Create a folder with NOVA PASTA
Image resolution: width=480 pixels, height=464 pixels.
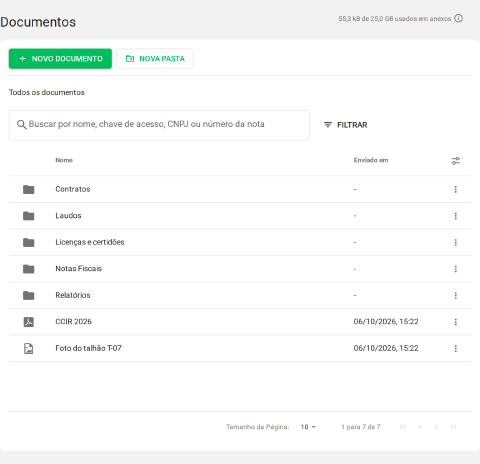coord(155,59)
